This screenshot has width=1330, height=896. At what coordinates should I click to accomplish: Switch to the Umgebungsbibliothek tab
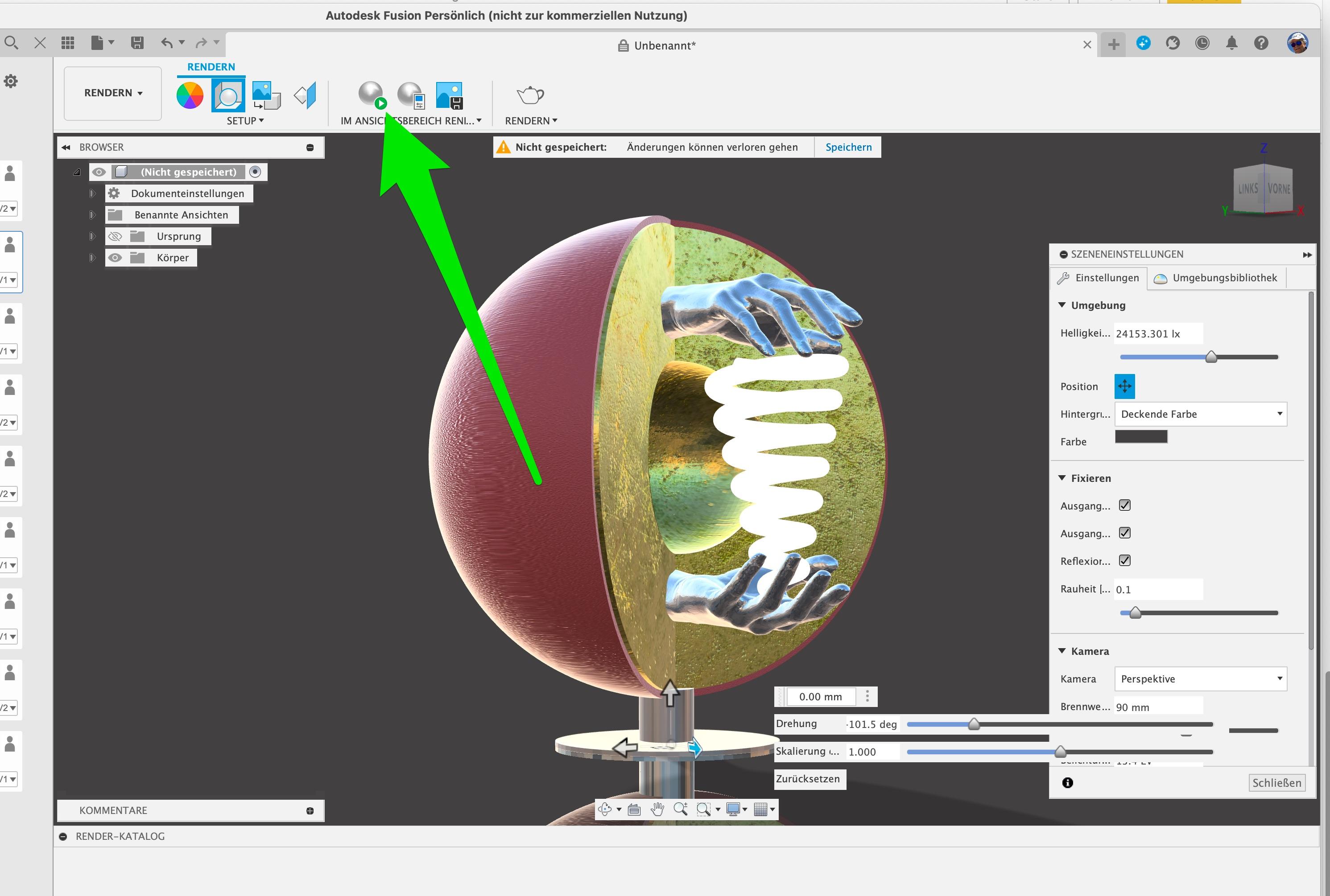[x=1216, y=278]
